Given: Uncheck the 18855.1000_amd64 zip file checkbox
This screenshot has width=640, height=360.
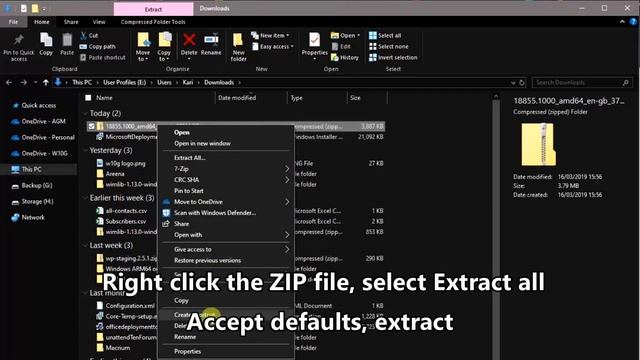Looking at the screenshot, I should (x=91, y=126).
